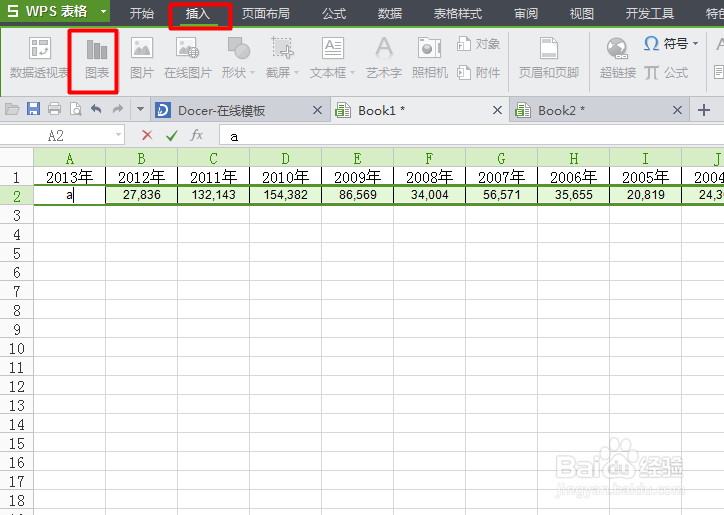Insert WordArt using 艺术字

tap(384, 59)
